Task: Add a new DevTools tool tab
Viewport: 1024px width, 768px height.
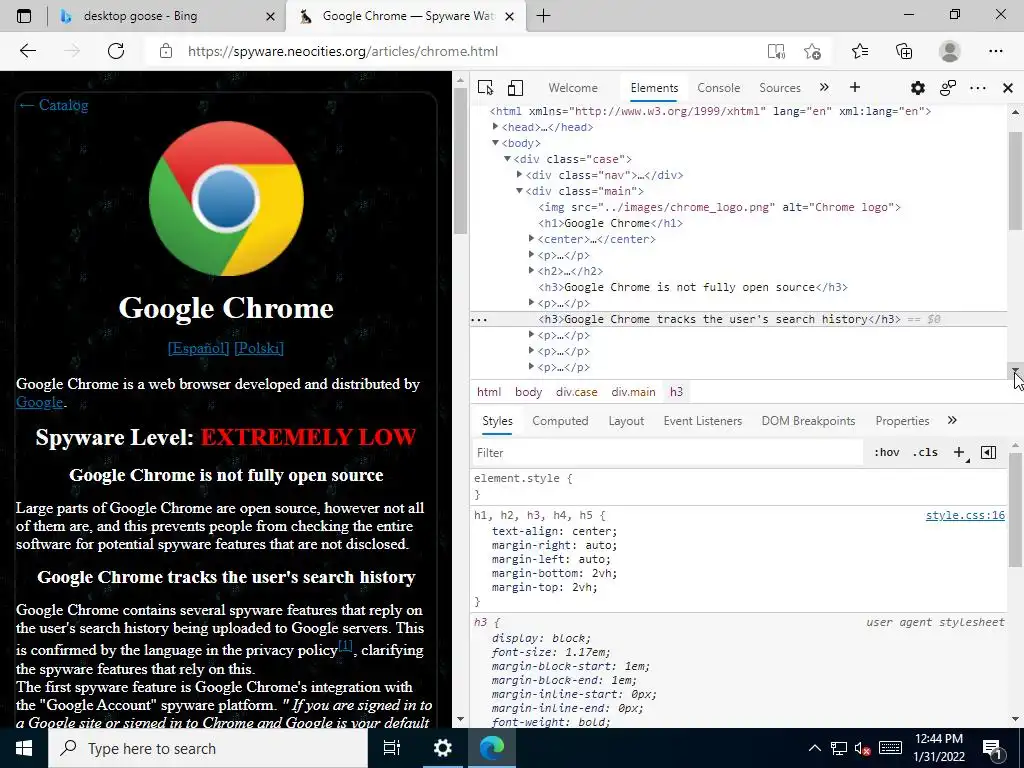Action: point(855,88)
